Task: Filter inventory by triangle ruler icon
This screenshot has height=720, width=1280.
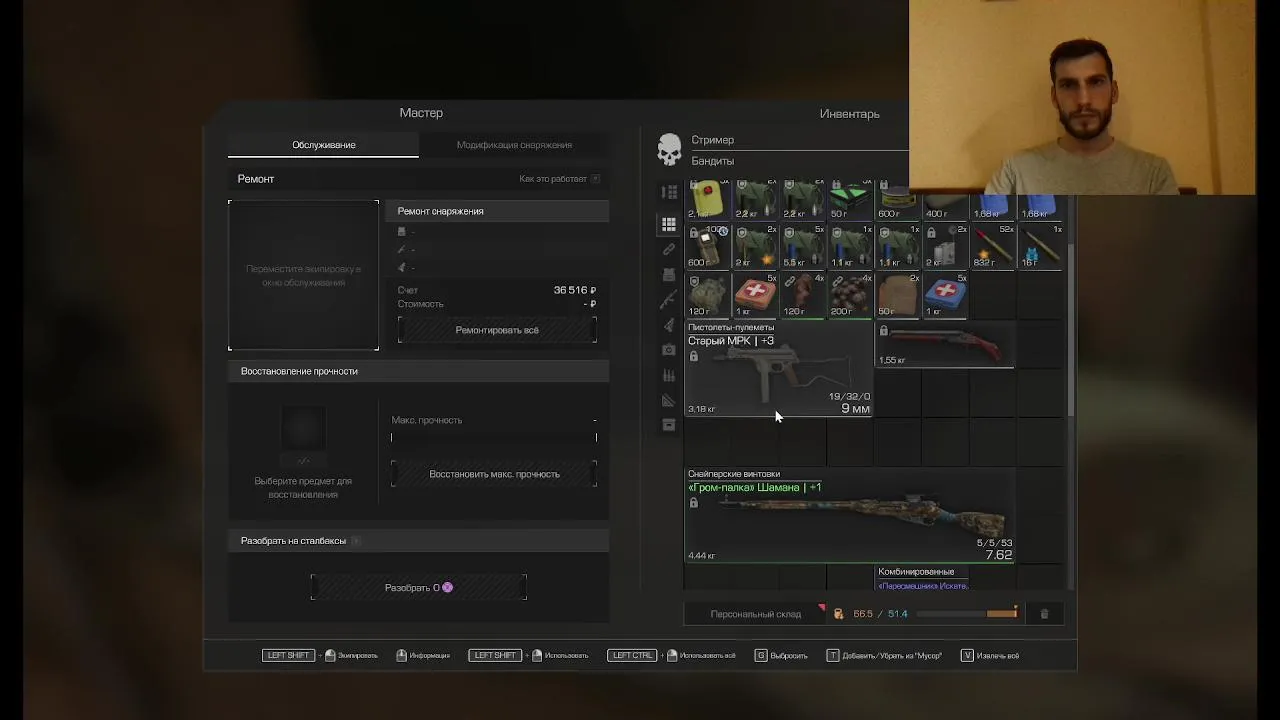Action: [x=669, y=400]
